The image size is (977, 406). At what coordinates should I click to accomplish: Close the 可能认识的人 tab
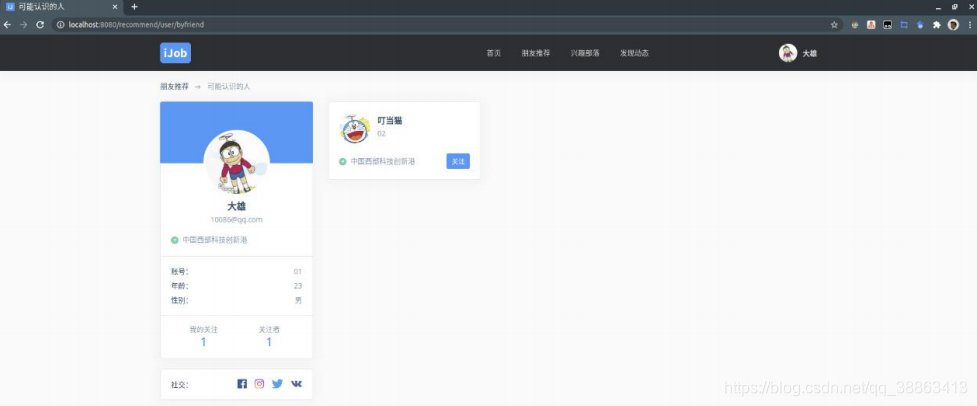coord(115,7)
